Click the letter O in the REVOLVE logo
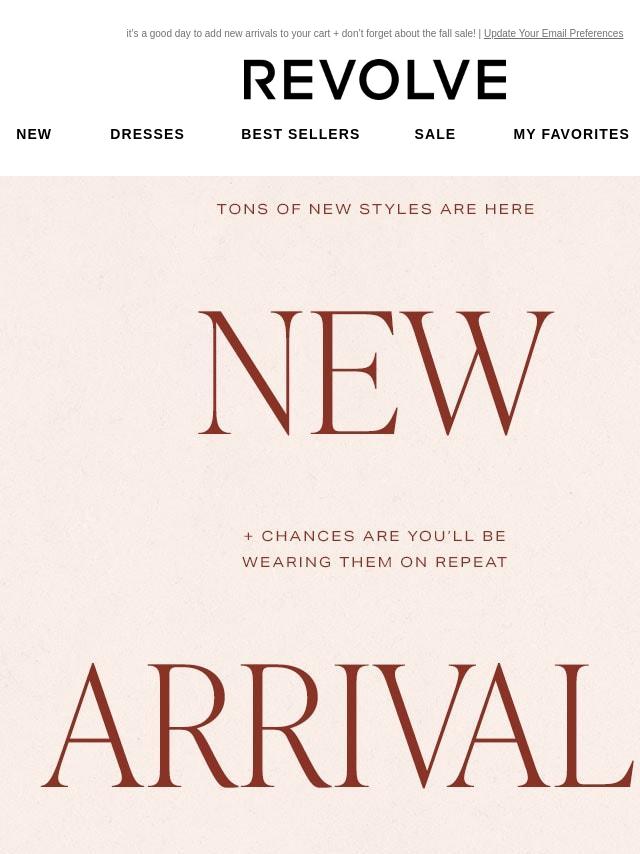The height and width of the screenshot is (854, 640). pyautogui.click(x=379, y=80)
